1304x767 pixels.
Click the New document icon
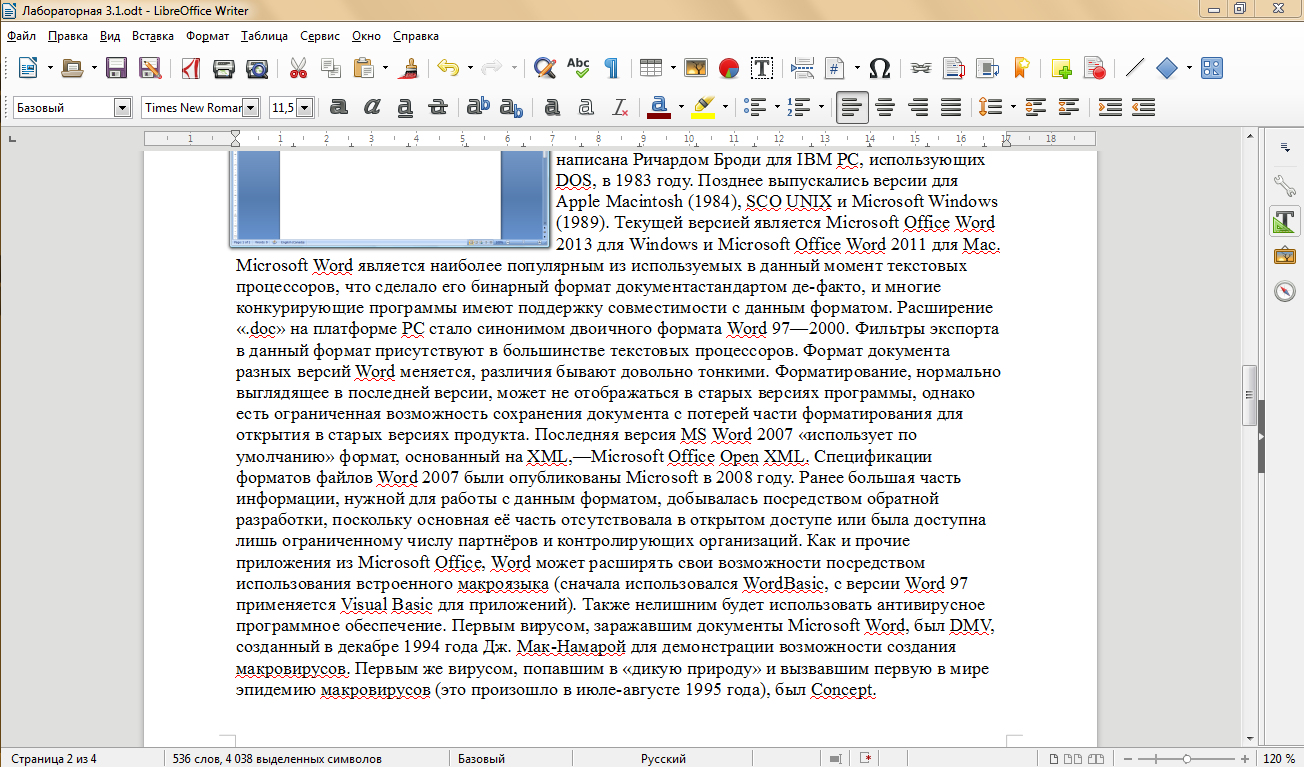[x=28, y=68]
